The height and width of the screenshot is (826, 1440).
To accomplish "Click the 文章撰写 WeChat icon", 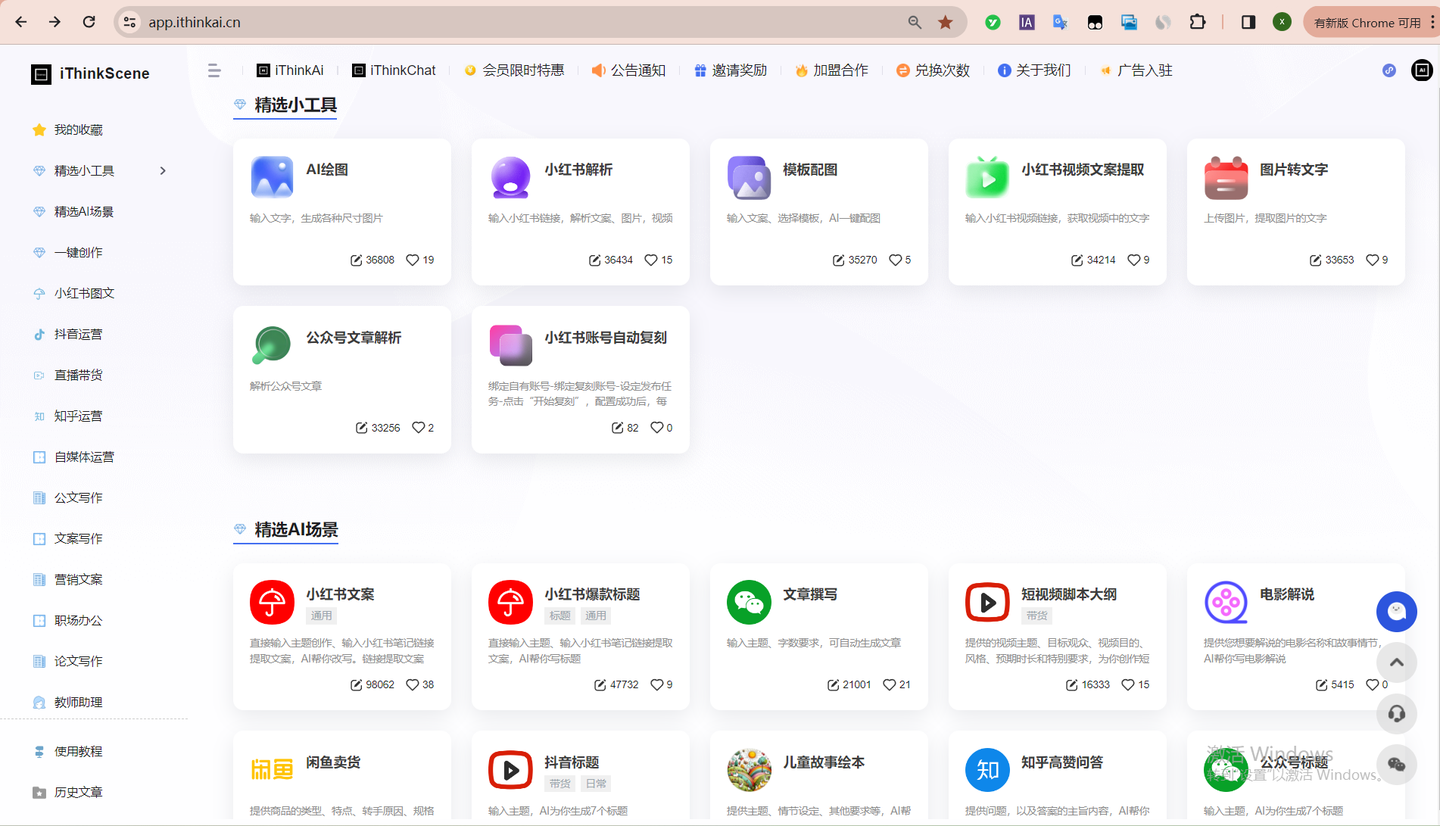I will pos(749,602).
